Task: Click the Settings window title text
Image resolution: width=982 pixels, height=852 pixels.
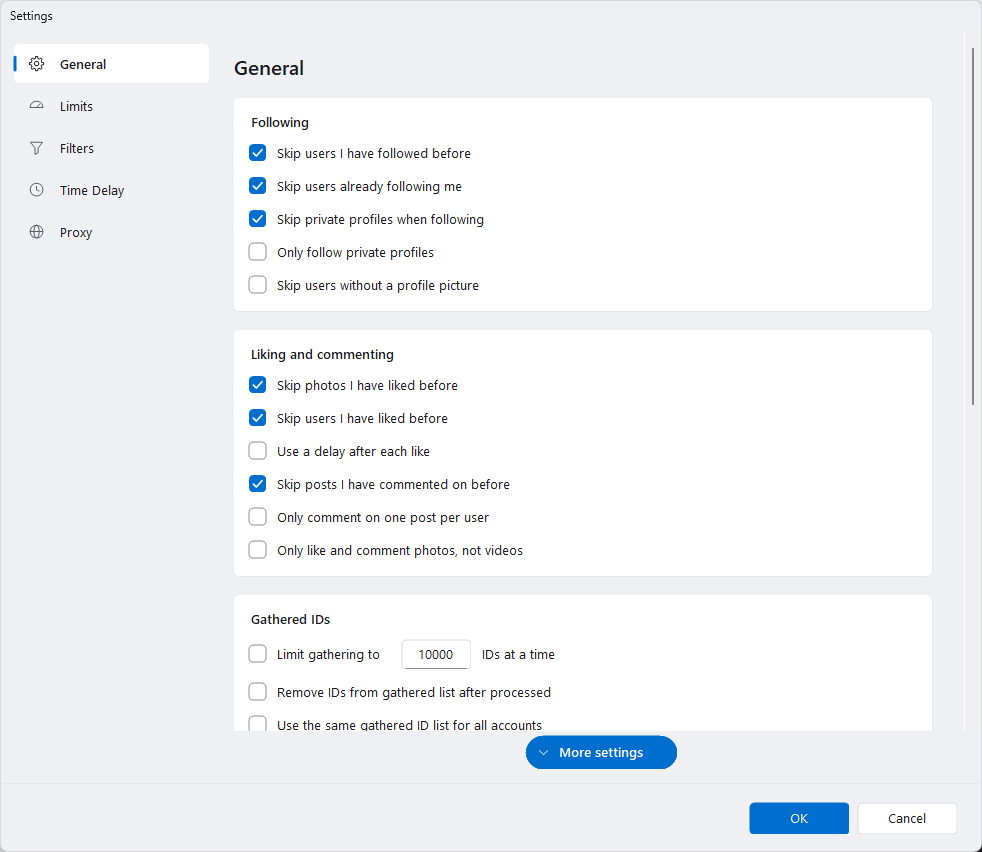Action: [x=31, y=16]
